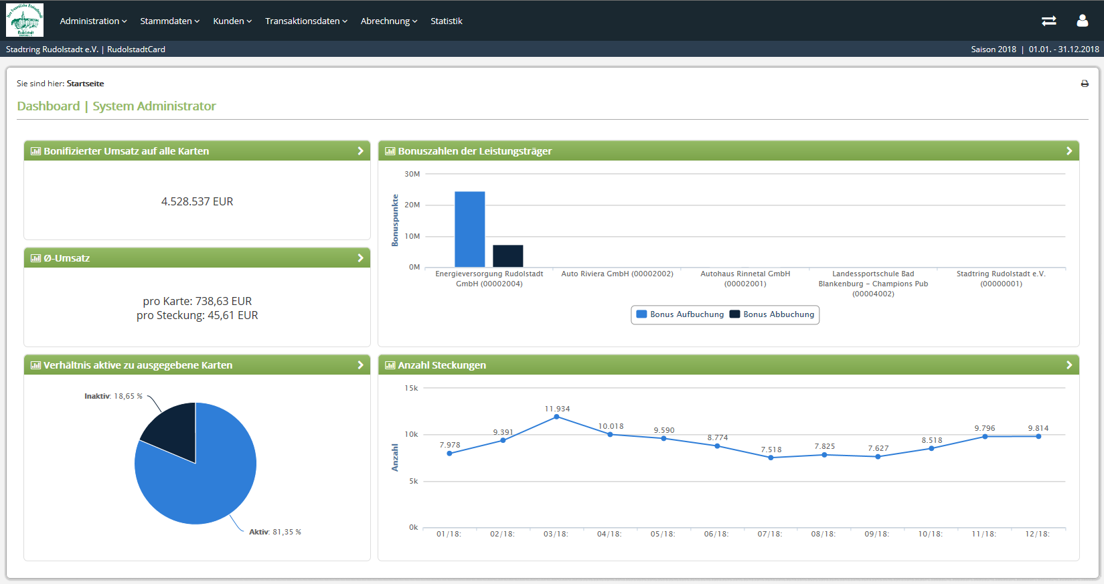The height and width of the screenshot is (584, 1104).
Task: Open the Statistik menu item
Action: pos(446,21)
